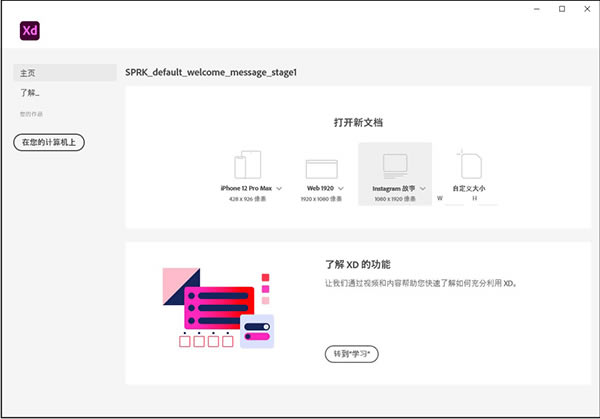This screenshot has height=419, width=600.
Task: Click the 打开新文档 heading
Action: tap(358, 122)
